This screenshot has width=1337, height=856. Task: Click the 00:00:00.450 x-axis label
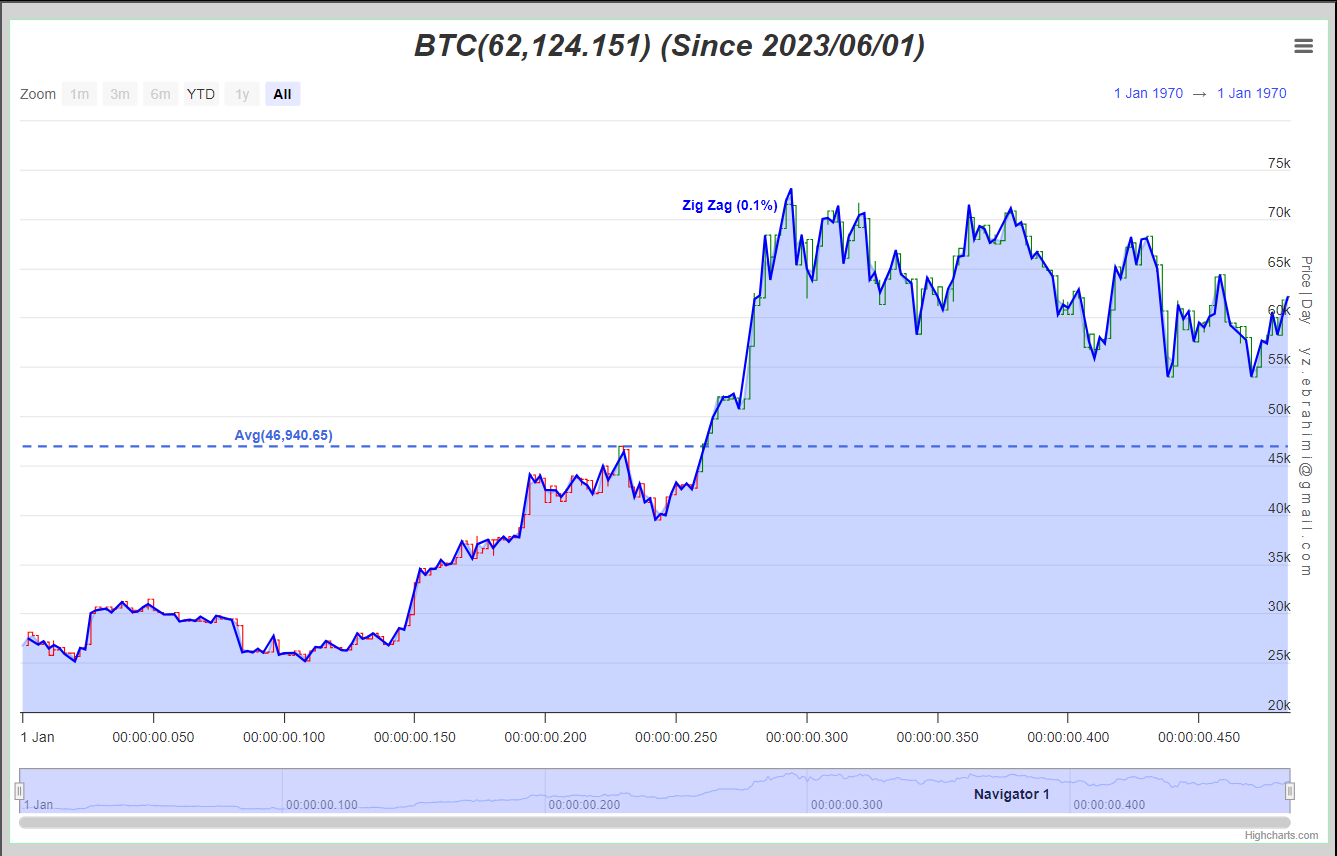(x=1199, y=737)
